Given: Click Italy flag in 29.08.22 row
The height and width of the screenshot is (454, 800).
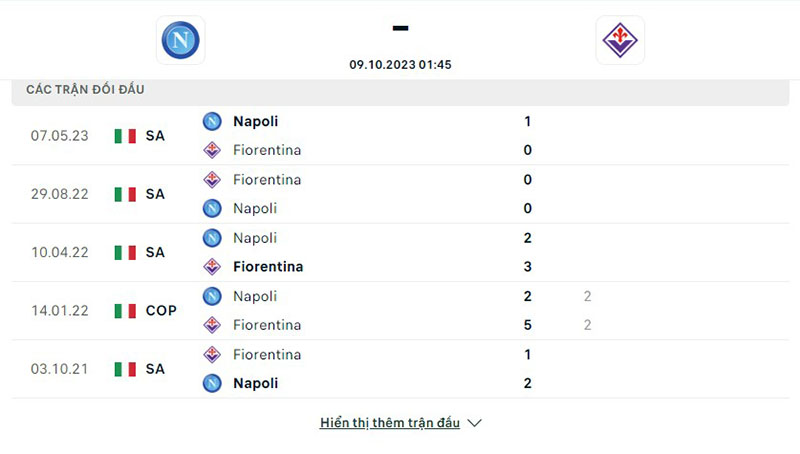Looking at the screenshot, I should tap(125, 194).
